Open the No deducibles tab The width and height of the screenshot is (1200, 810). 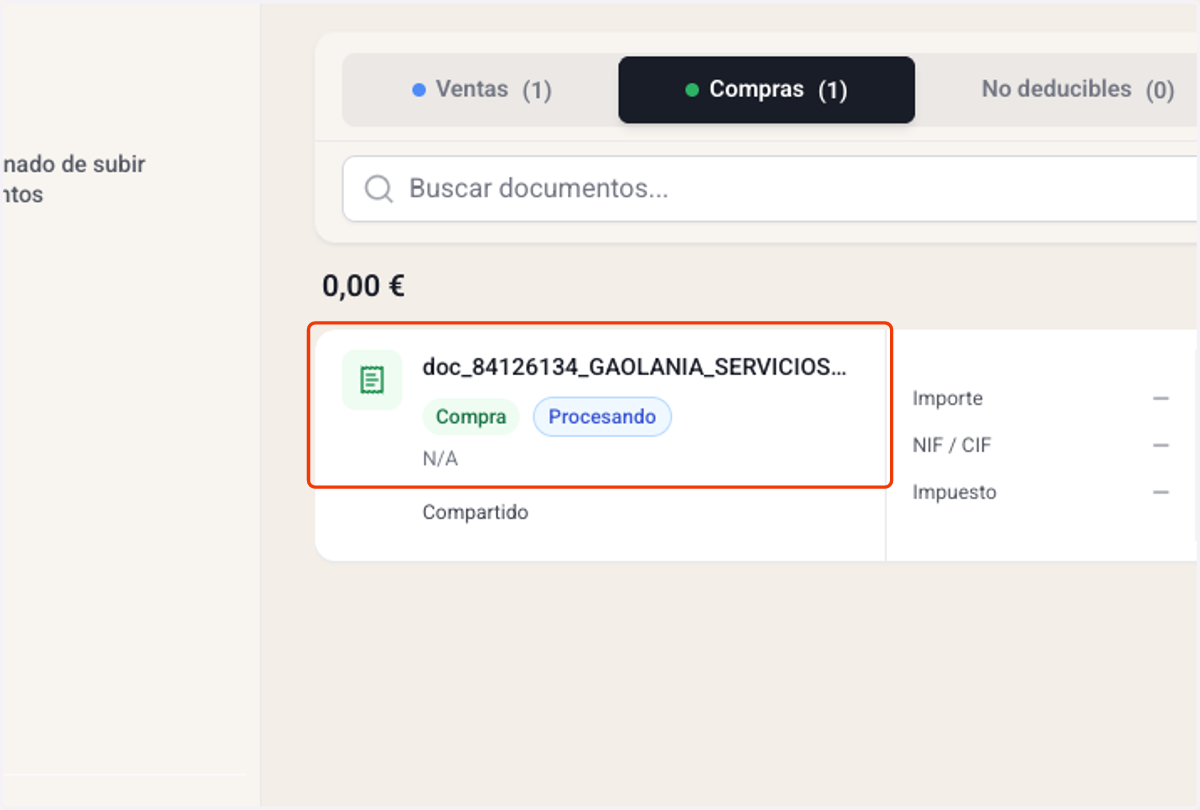tap(1077, 90)
